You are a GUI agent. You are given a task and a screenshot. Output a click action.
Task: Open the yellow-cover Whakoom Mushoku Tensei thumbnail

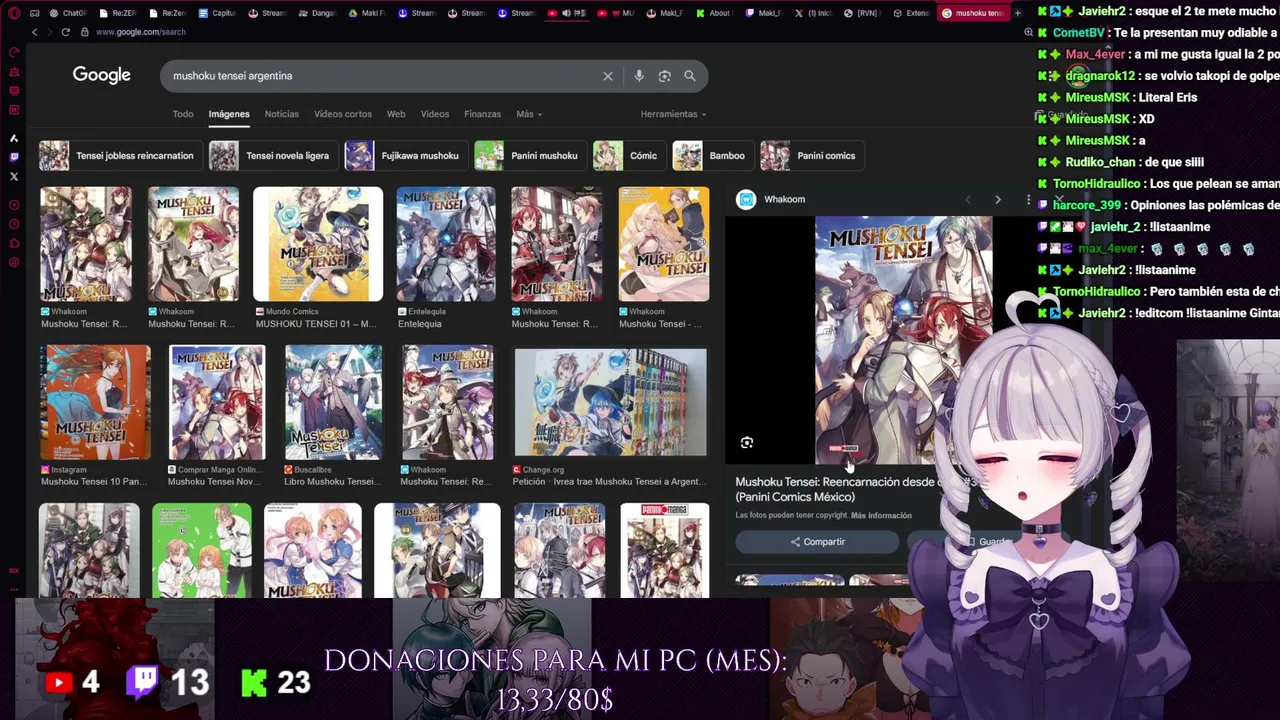[x=664, y=244]
